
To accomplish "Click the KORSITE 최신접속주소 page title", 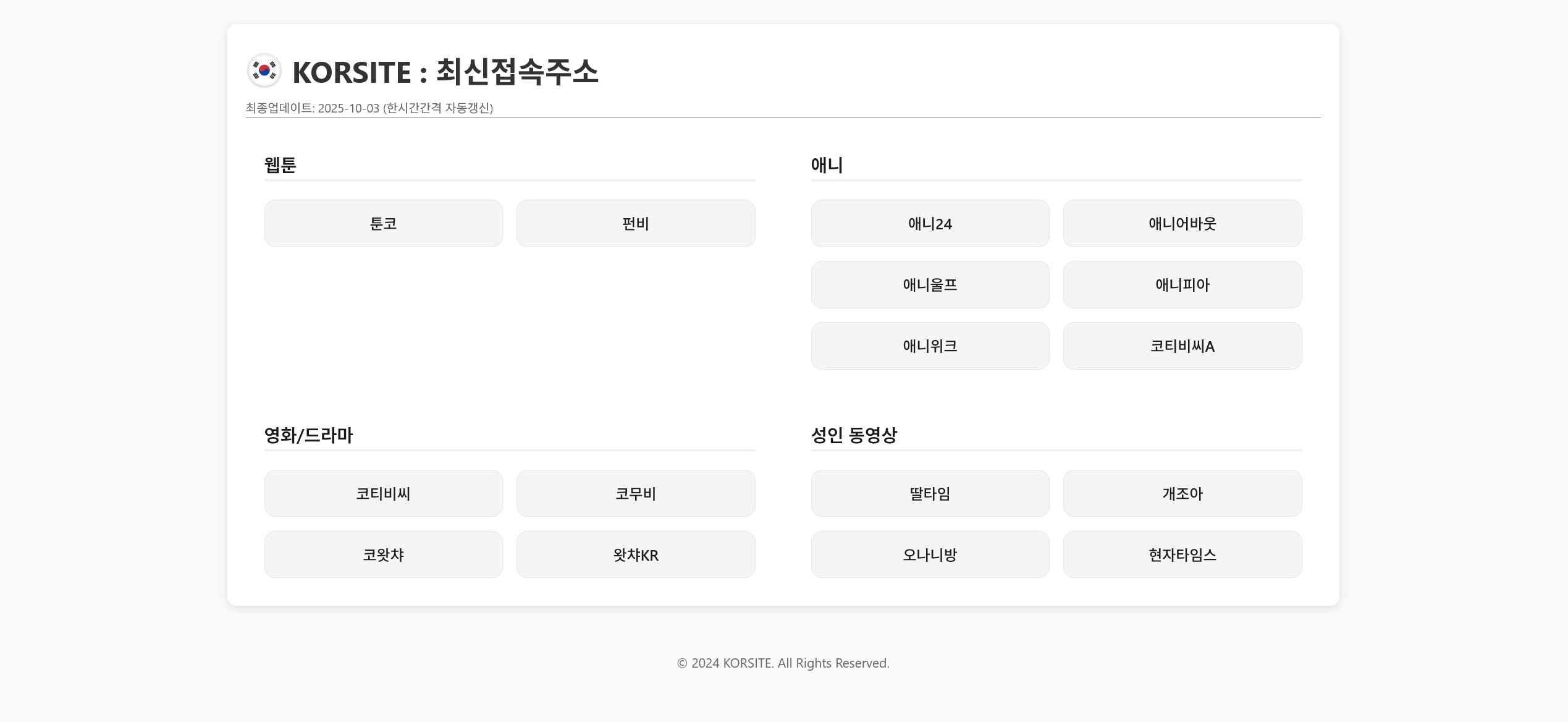I will coord(445,72).
